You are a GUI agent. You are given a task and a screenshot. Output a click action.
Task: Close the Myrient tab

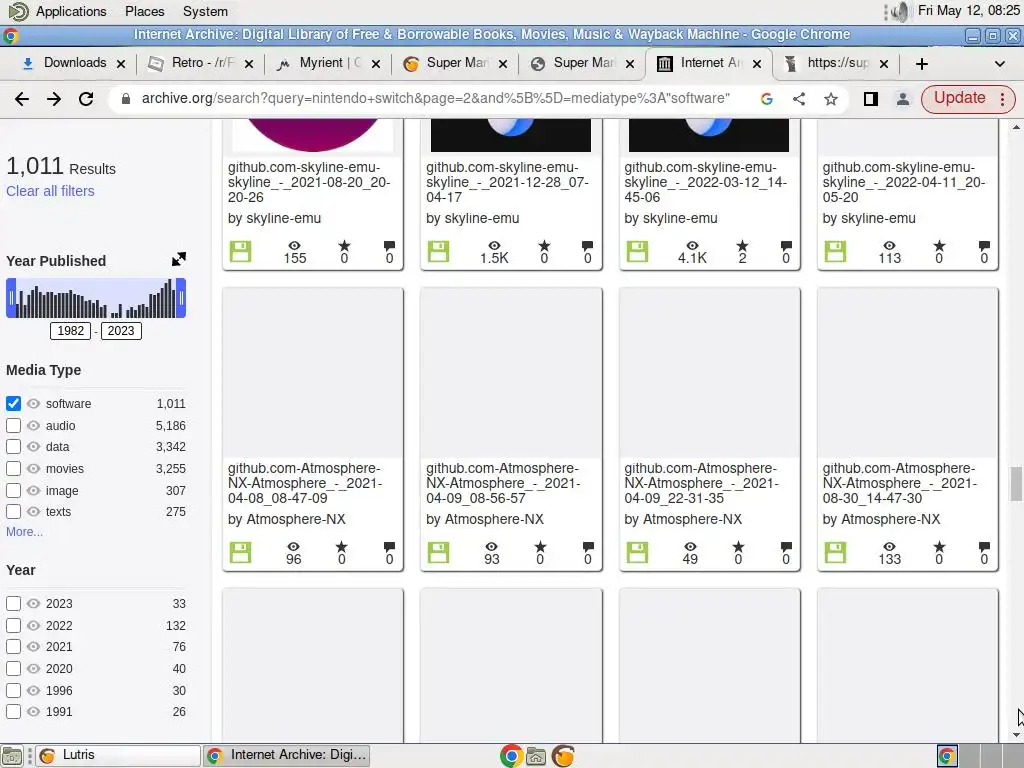pyautogui.click(x=376, y=63)
